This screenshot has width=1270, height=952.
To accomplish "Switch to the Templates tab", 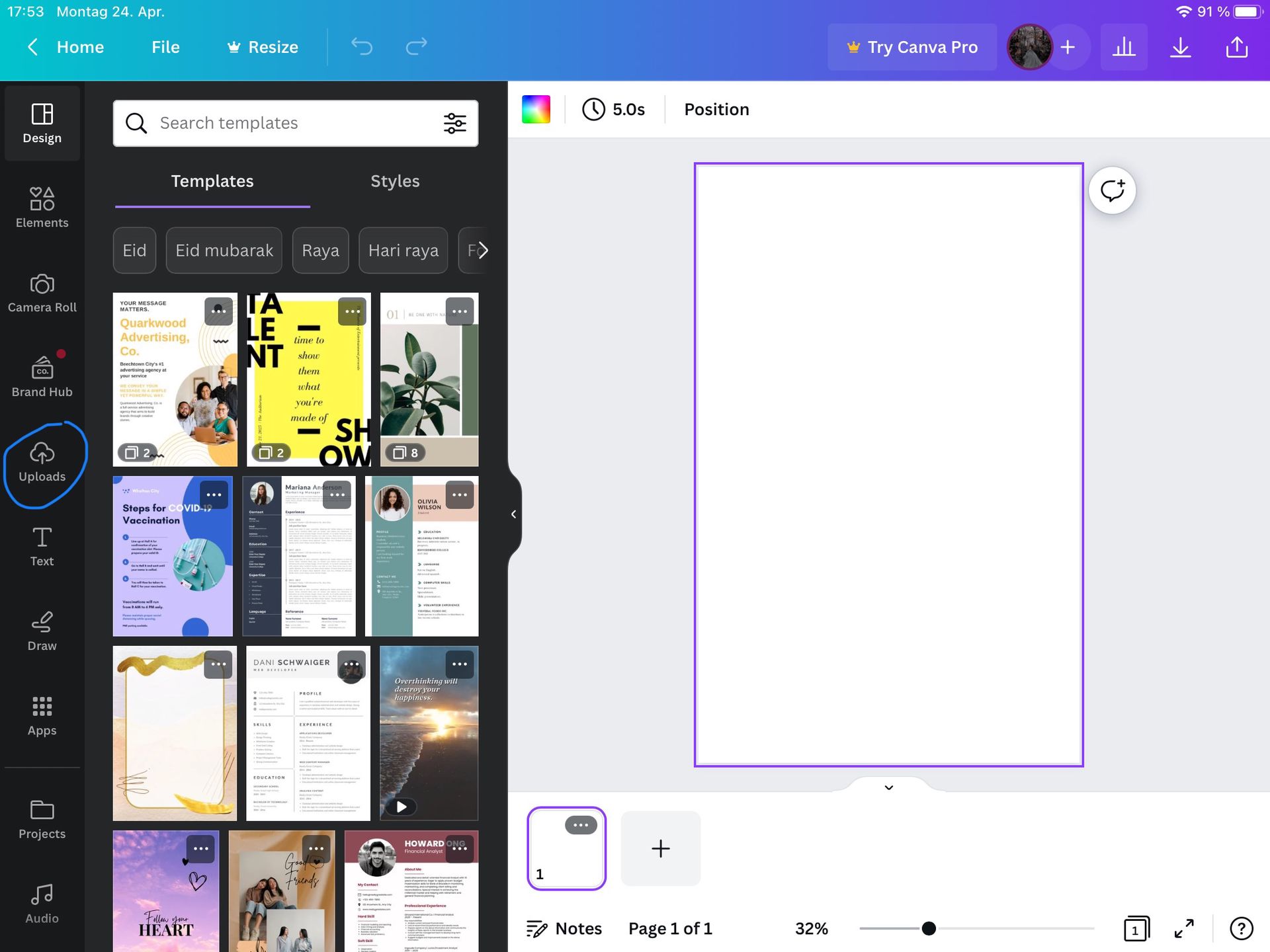I will point(212,181).
